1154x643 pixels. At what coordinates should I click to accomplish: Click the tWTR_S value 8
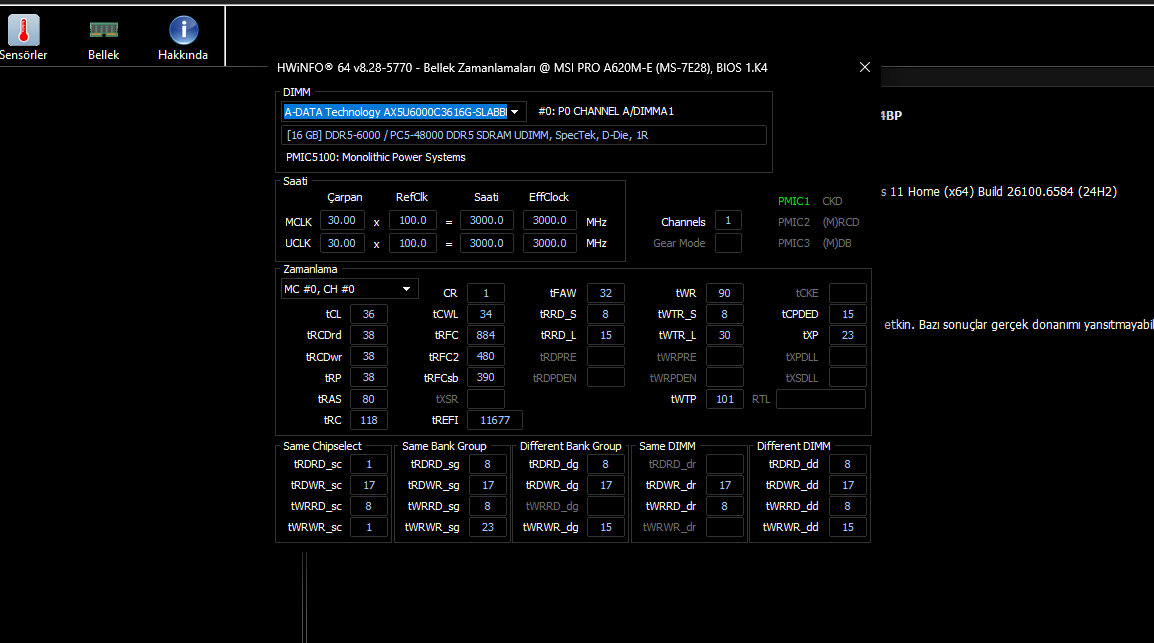(x=725, y=314)
